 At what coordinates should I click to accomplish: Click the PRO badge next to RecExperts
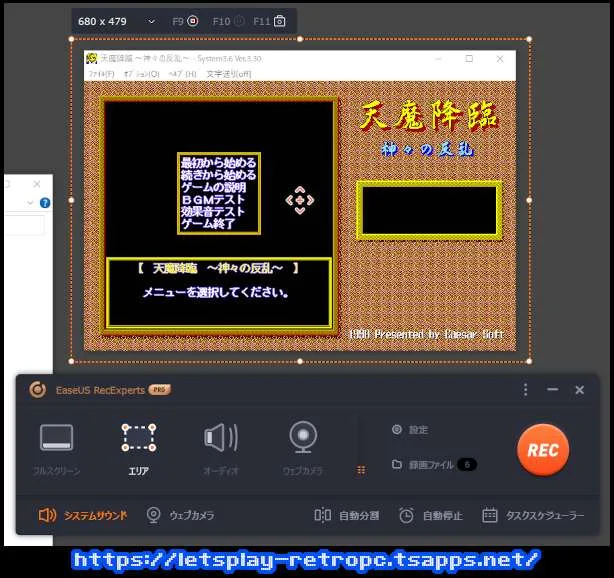[159, 390]
